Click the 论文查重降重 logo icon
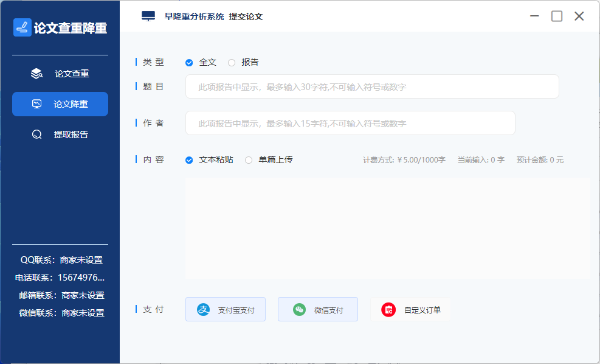This screenshot has height=364, width=600. (22, 28)
